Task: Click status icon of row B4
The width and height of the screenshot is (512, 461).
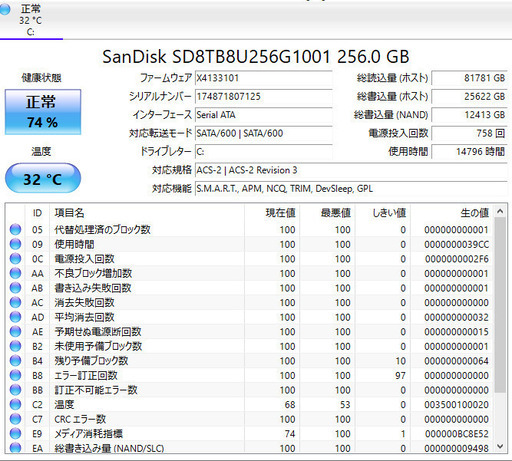Action: [15, 361]
